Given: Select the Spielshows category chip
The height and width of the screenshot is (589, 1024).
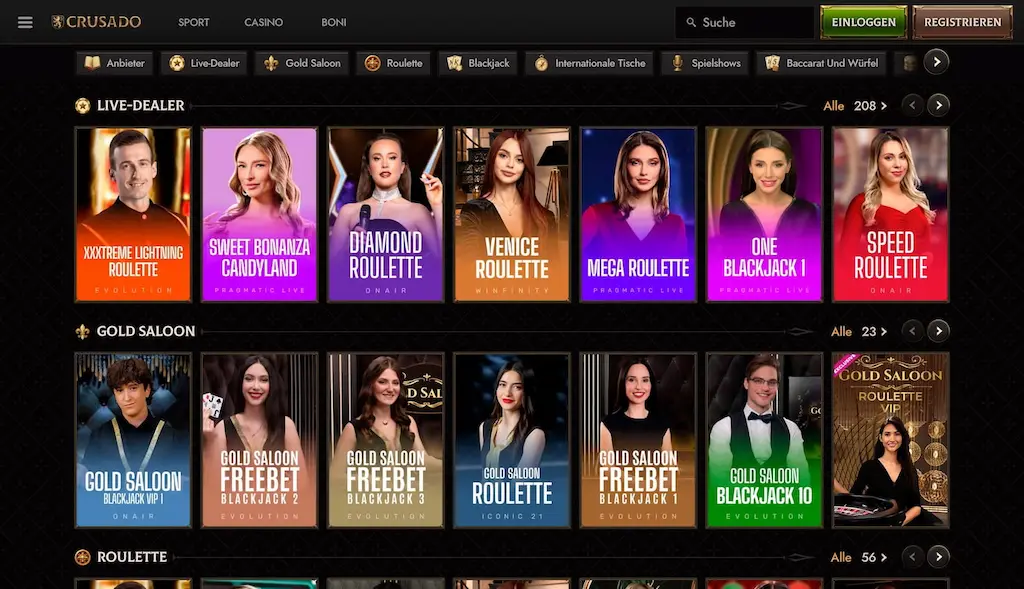Looking at the screenshot, I should click(x=705, y=63).
